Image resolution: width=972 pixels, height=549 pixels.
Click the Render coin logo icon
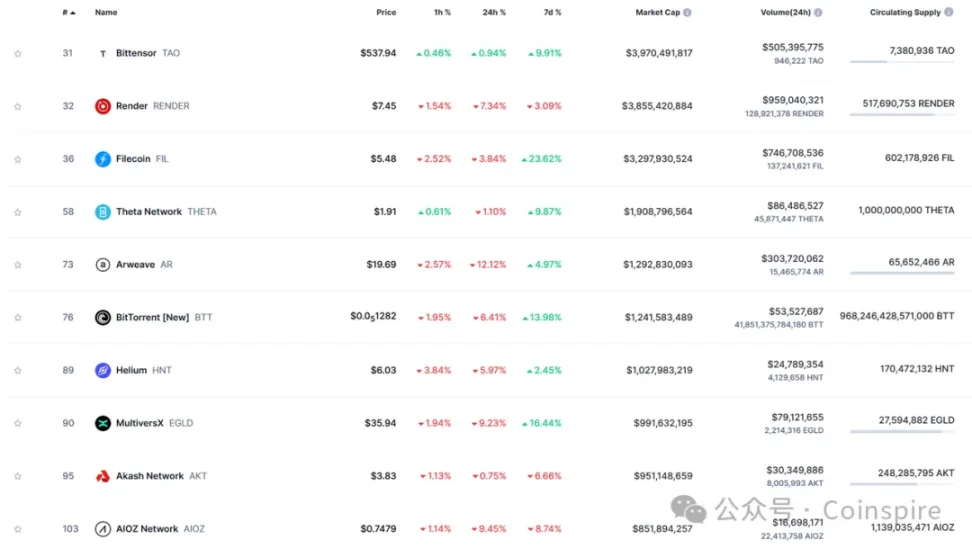pyautogui.click(x=103, y=106)
